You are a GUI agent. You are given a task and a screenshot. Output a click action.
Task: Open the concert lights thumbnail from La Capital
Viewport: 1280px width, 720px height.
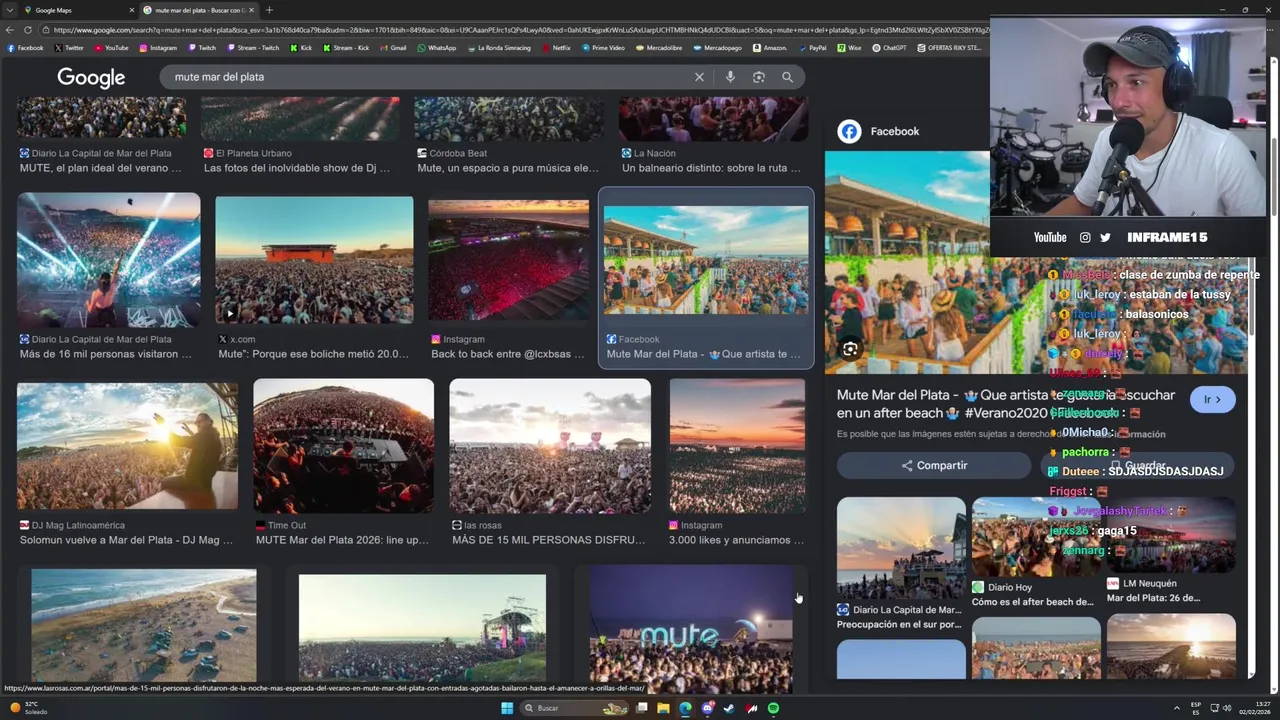108,261
